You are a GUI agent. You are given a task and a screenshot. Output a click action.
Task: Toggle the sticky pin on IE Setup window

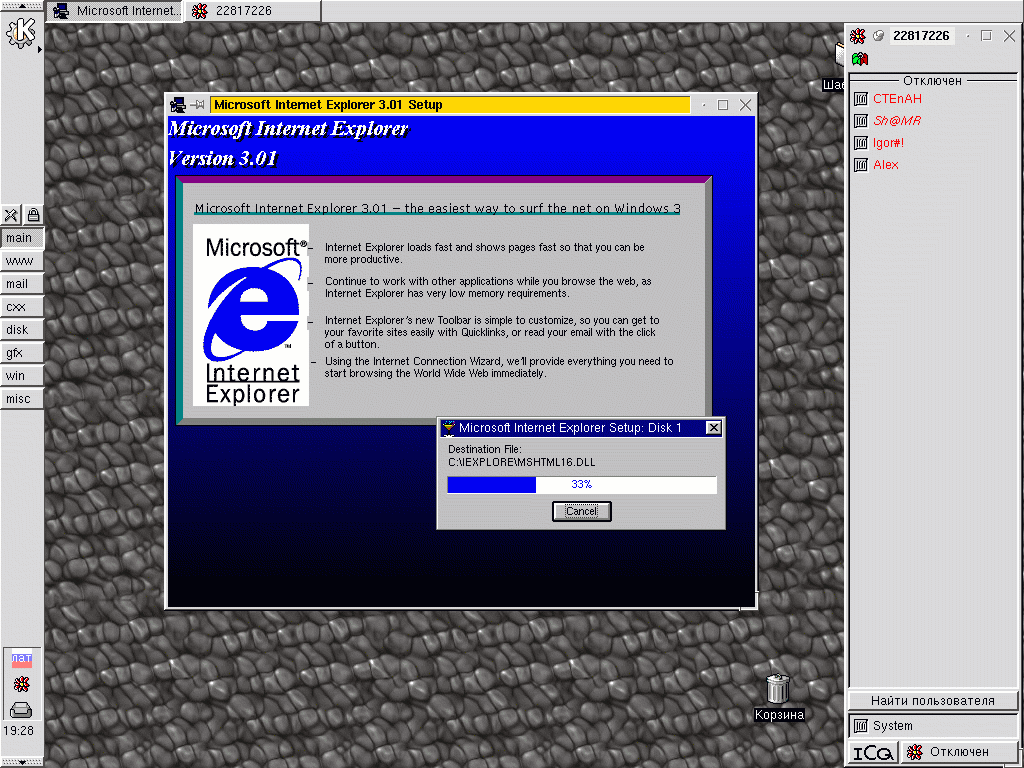click(198, 104)
